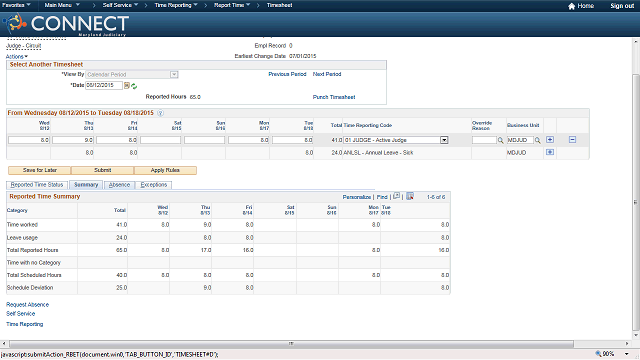Click Sign out link
This screenshot has width=640, height=360.
click(x=622, y=6)
